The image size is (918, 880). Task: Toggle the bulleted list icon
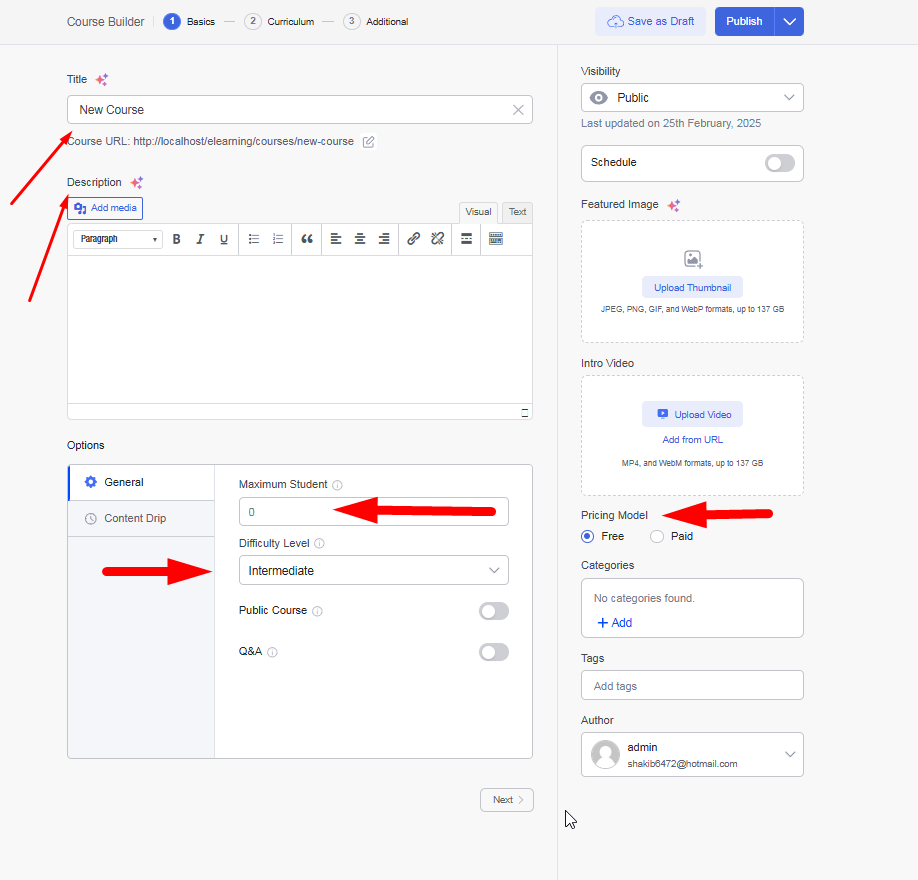pos(254,239)
